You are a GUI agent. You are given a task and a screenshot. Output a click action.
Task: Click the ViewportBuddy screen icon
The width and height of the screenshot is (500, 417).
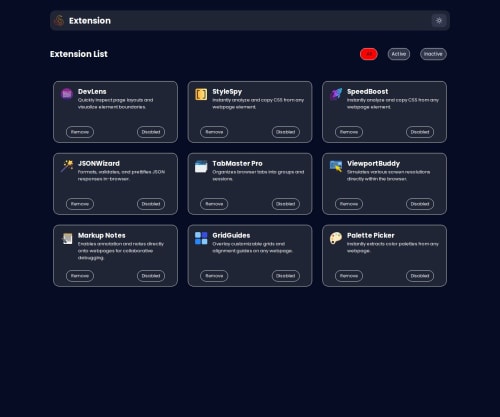[336, 166]
